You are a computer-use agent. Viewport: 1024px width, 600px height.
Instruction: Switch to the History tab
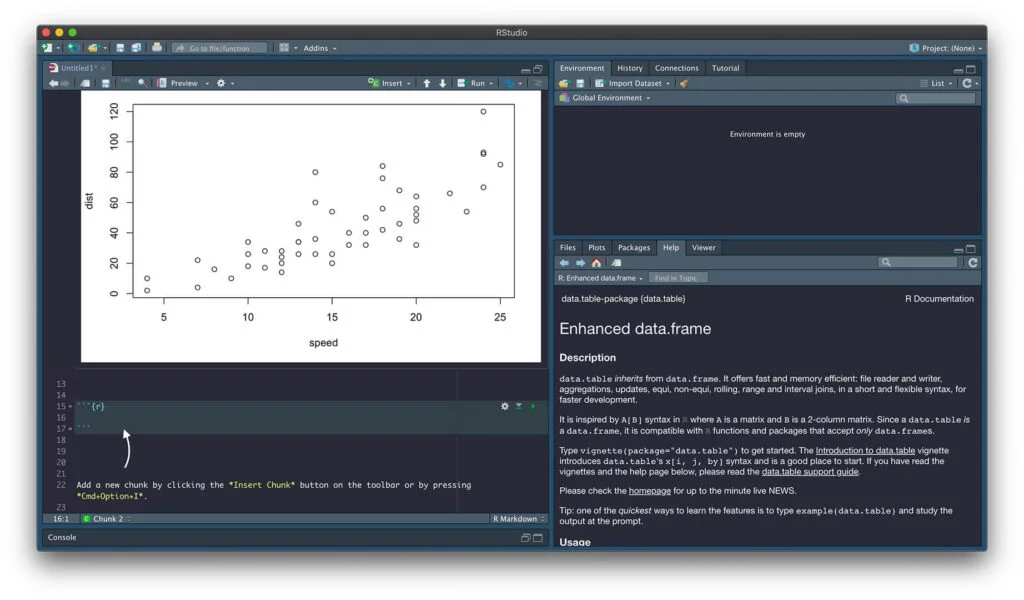pyautogui.click(x=630, y=68)
